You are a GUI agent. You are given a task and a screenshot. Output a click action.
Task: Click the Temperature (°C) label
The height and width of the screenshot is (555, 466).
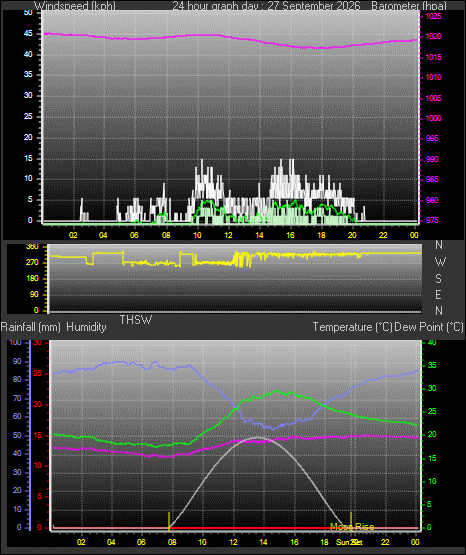[x=352, y=327]
